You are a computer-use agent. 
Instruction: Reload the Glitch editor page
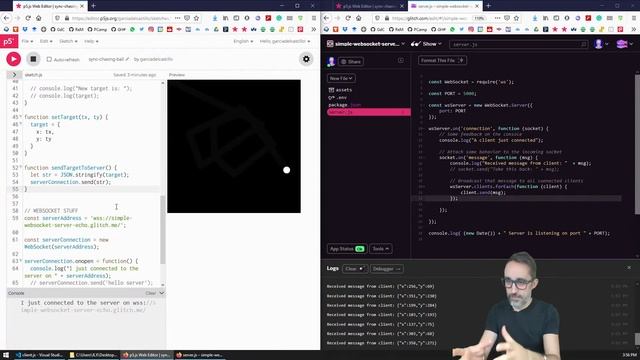(x=348, y=18)
